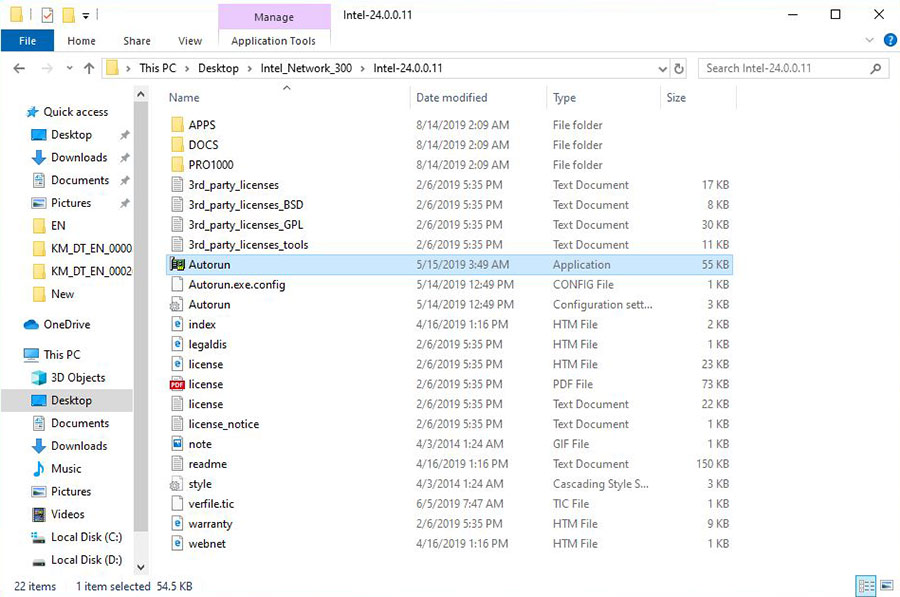The height and width of the screenshot is (597, 900).
Task: Open the File menu
Action: pyautogui.click(x=28, y=41)
